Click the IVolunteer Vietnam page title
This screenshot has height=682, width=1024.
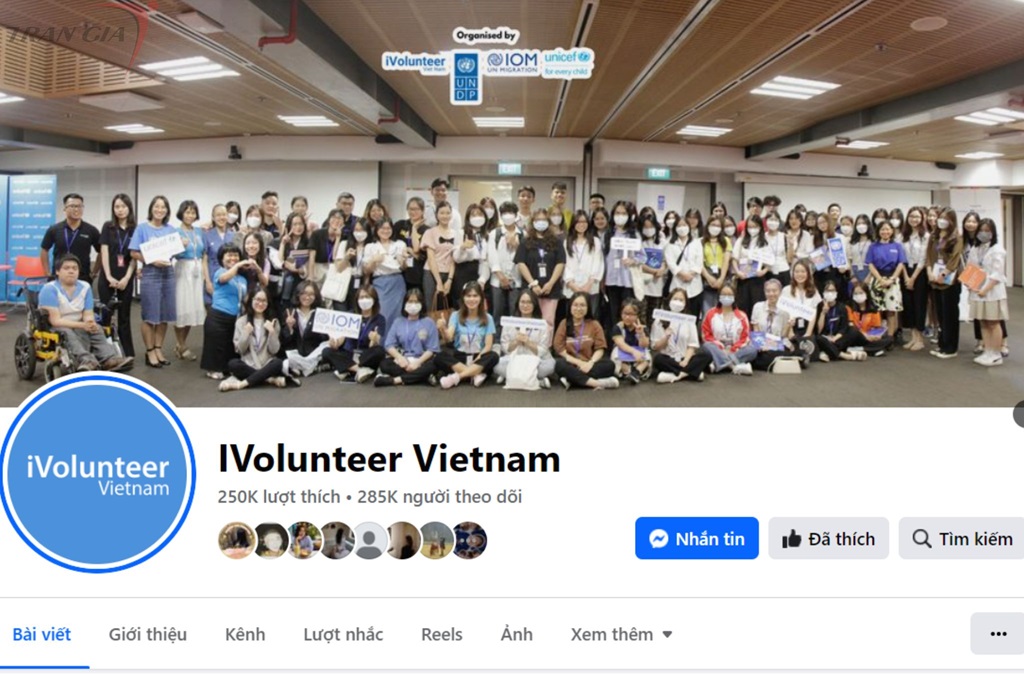pyautogui.click(x=389, y=459)
